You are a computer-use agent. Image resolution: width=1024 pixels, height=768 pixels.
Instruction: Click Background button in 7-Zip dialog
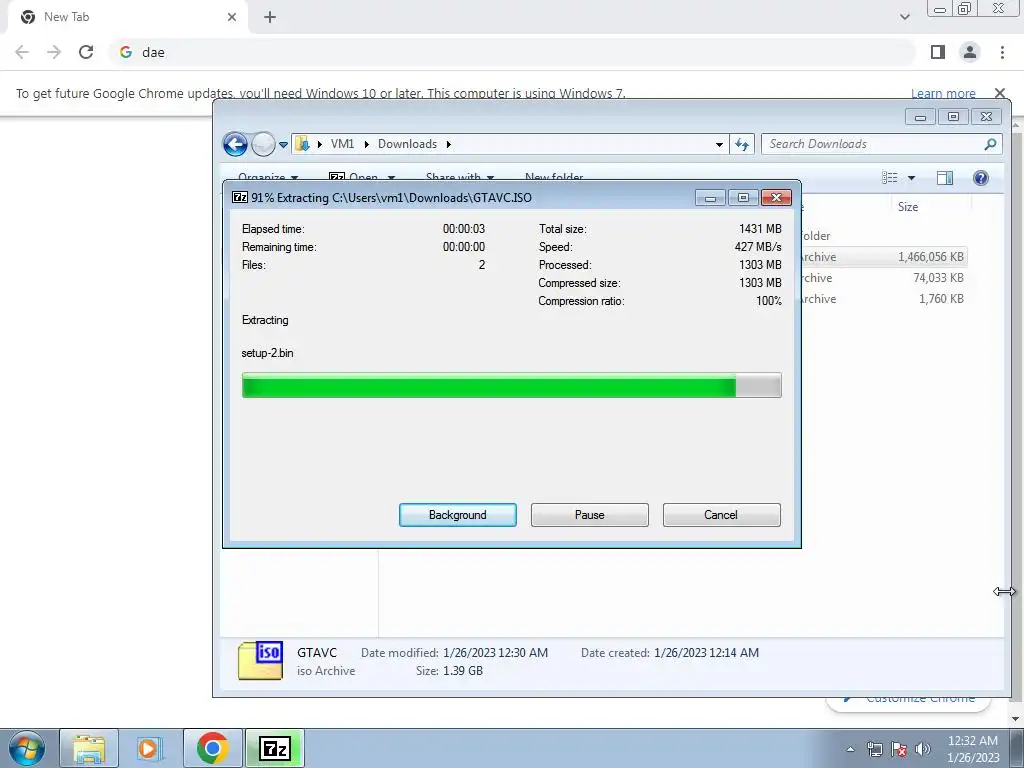(458, 515)
